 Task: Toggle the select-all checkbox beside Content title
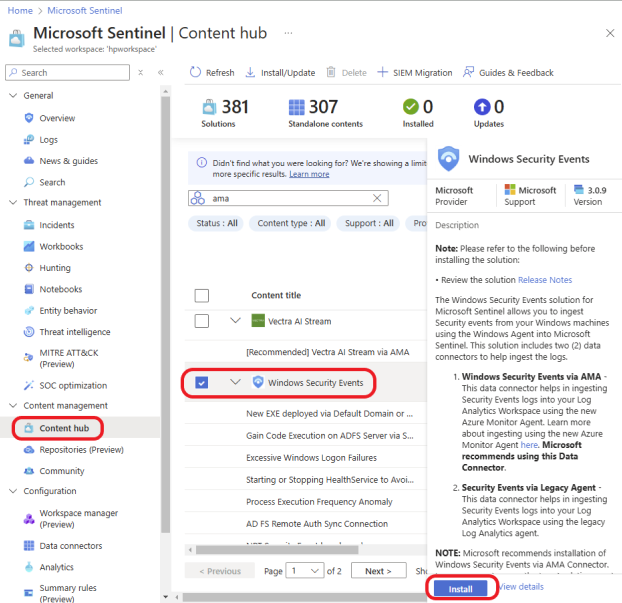202,295
